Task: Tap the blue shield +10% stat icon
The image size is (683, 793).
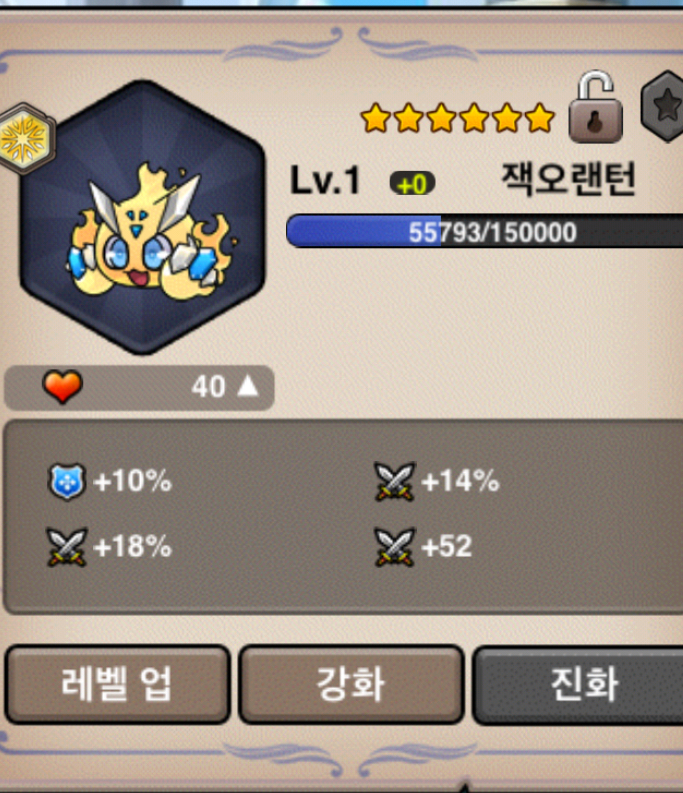Action: pos(66,481)
